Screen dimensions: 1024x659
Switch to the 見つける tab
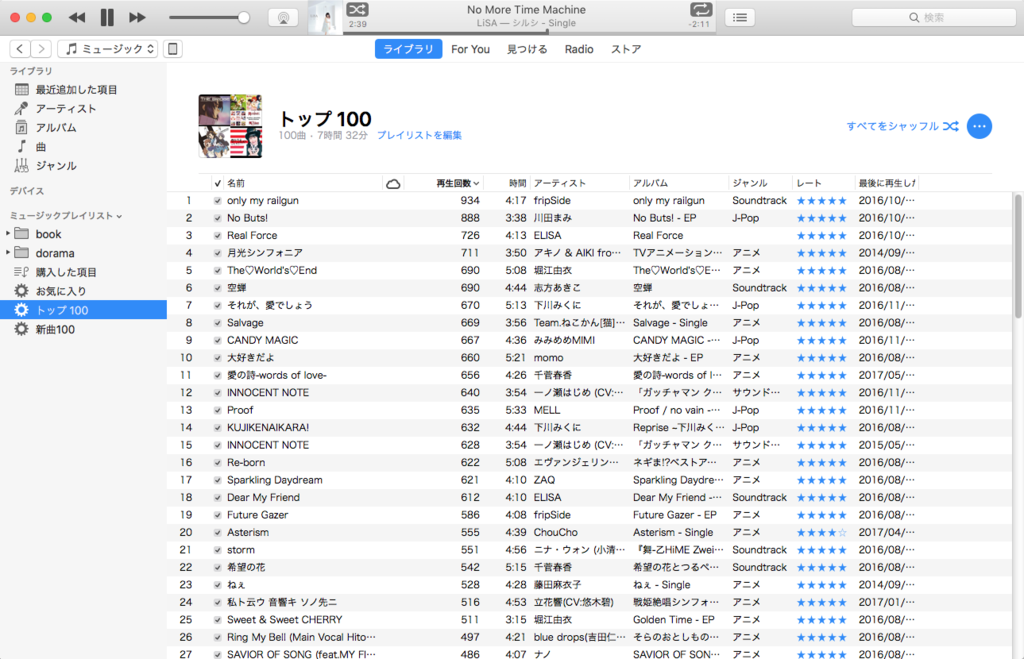527,49
